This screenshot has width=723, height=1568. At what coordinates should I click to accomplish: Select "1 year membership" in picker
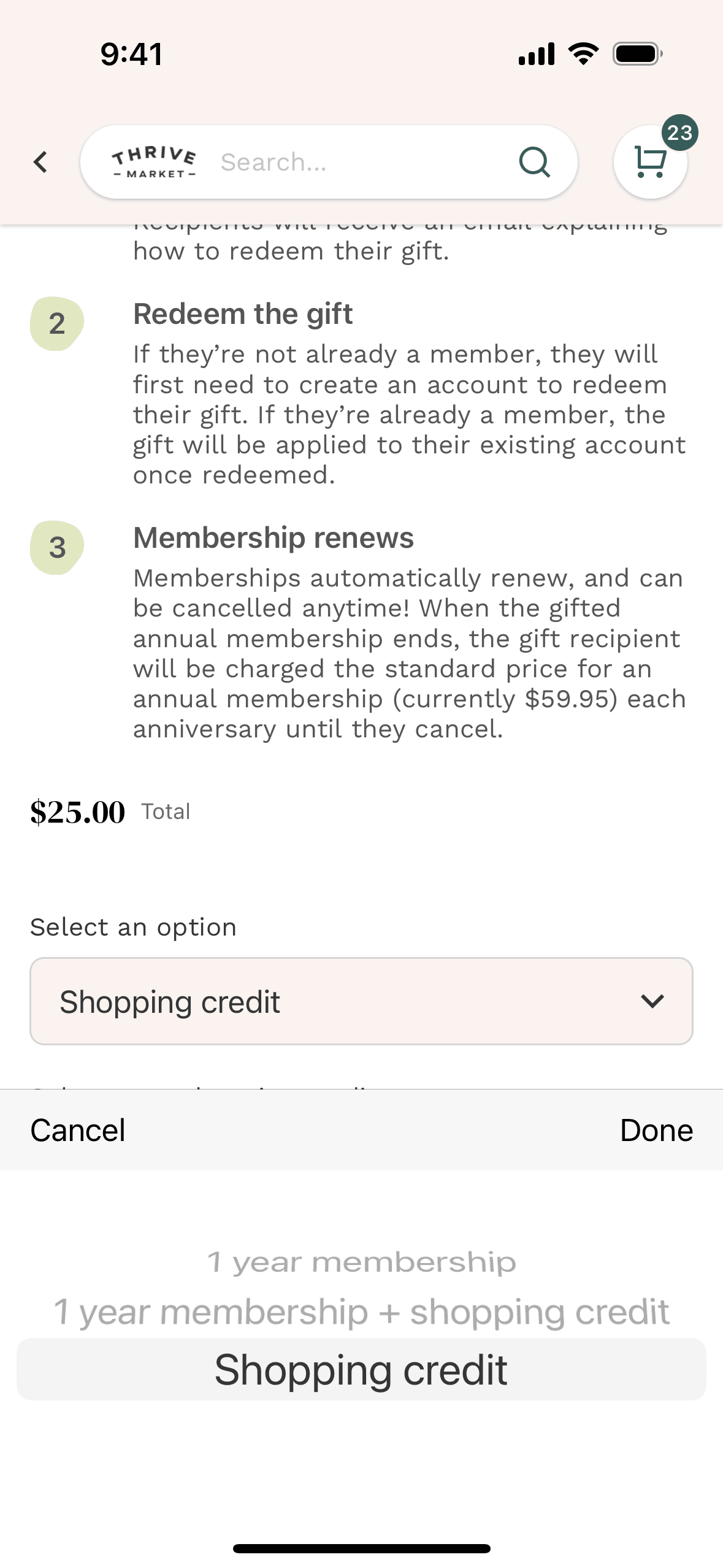361,1262
